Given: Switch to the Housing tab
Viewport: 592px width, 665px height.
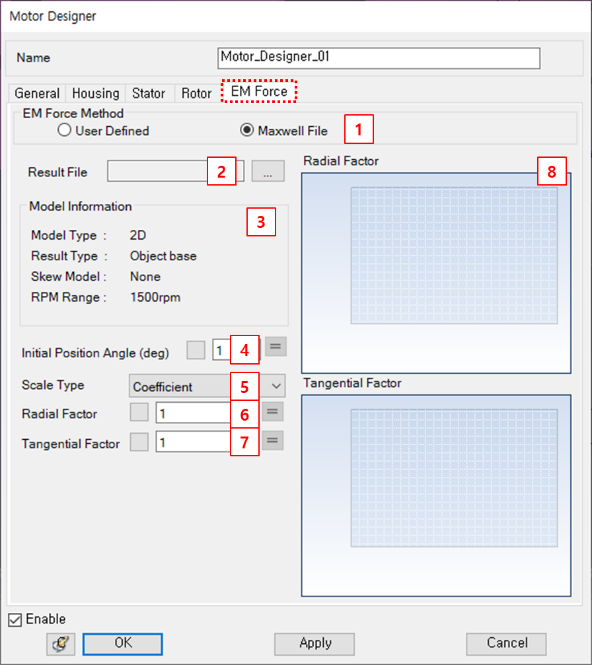Looking at the screenshot, I should 95,93.
